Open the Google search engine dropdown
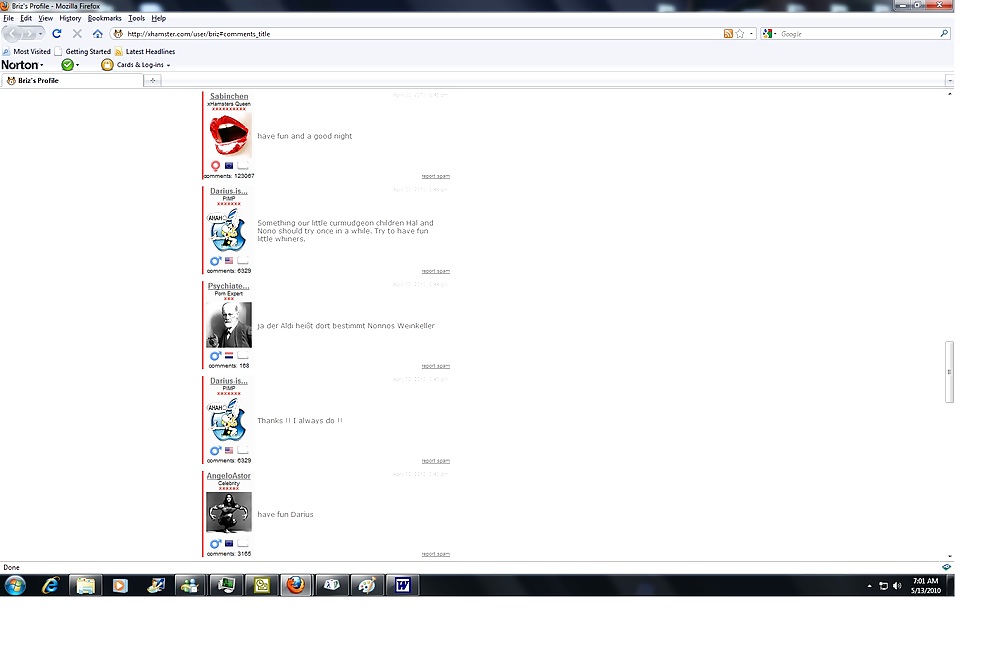 tap(769, 34)
